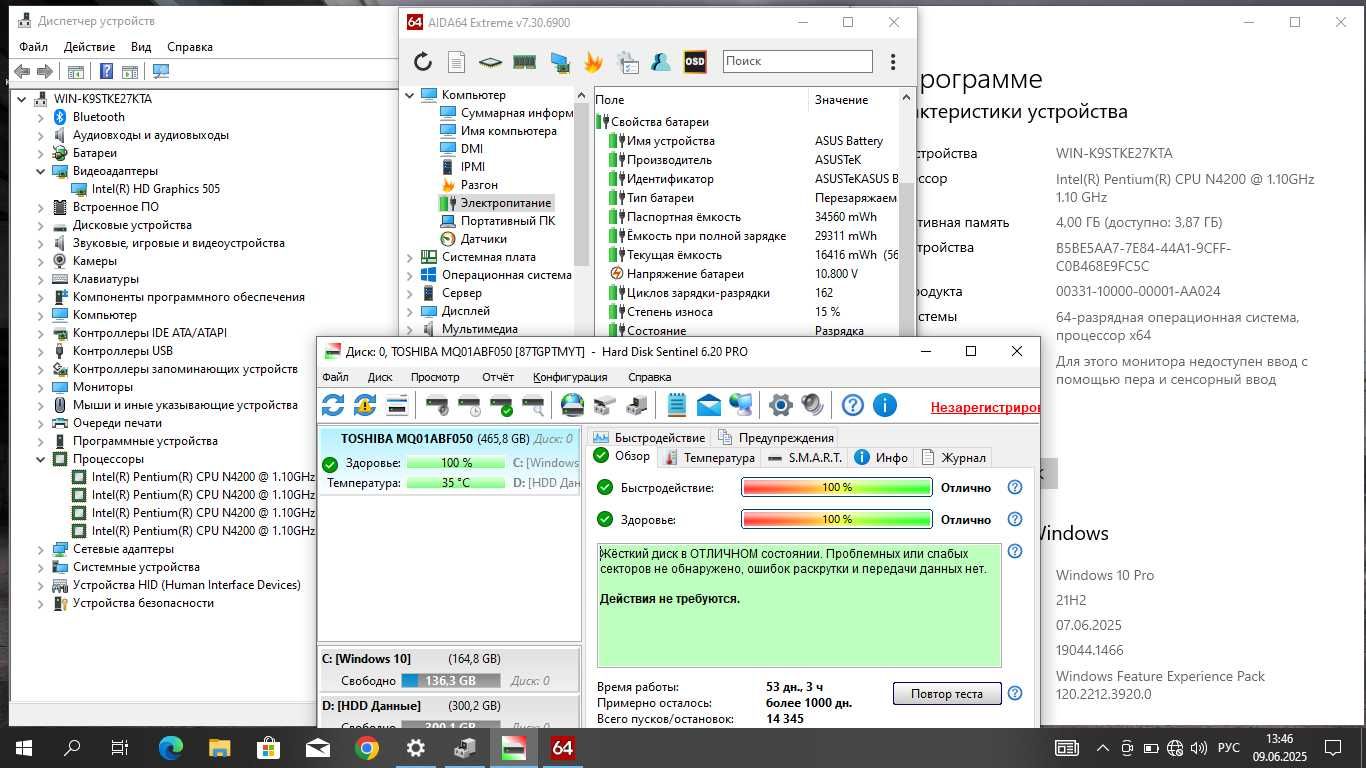This screenshot has height=768, width=1366.
Task: Switch to the Температура tab
Action: pyautogui.click(x=709, y=457)
